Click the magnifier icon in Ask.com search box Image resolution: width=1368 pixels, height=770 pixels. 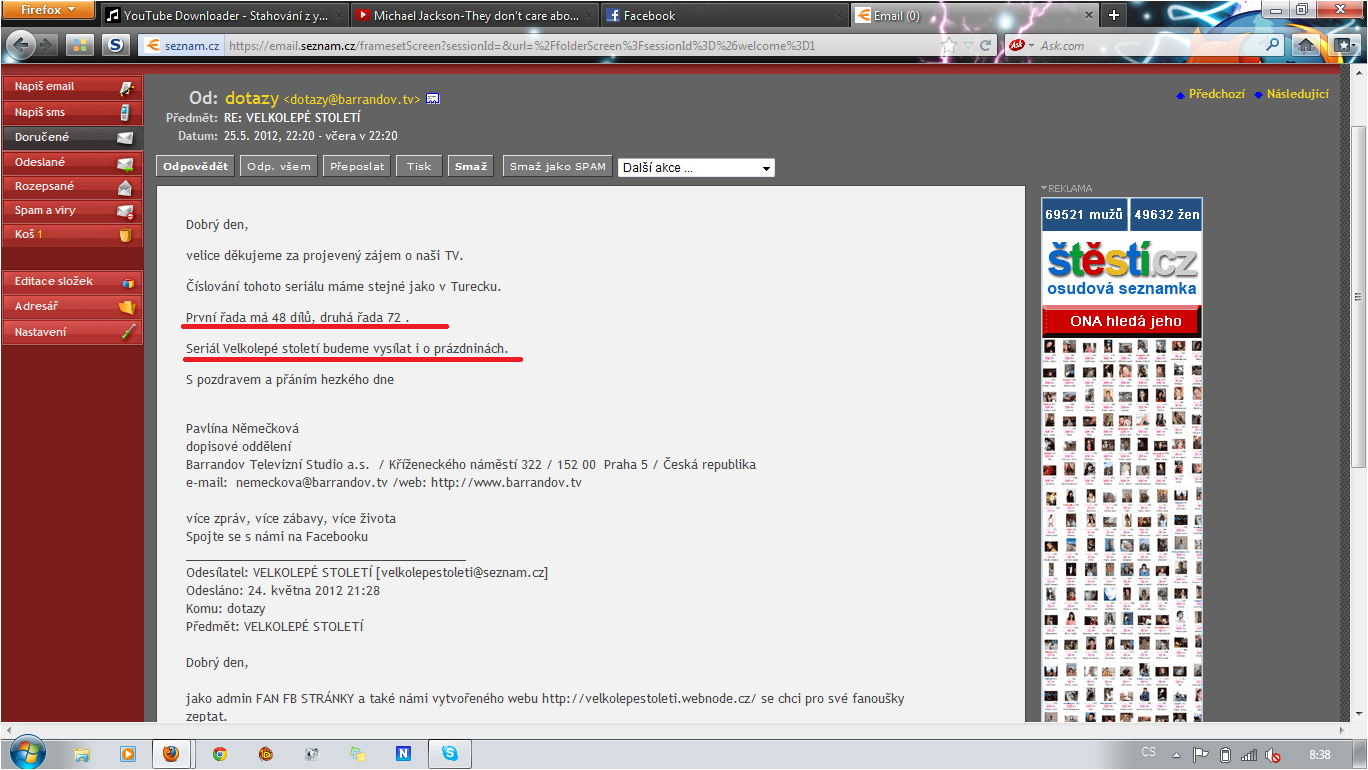[x=1273, y=45]
